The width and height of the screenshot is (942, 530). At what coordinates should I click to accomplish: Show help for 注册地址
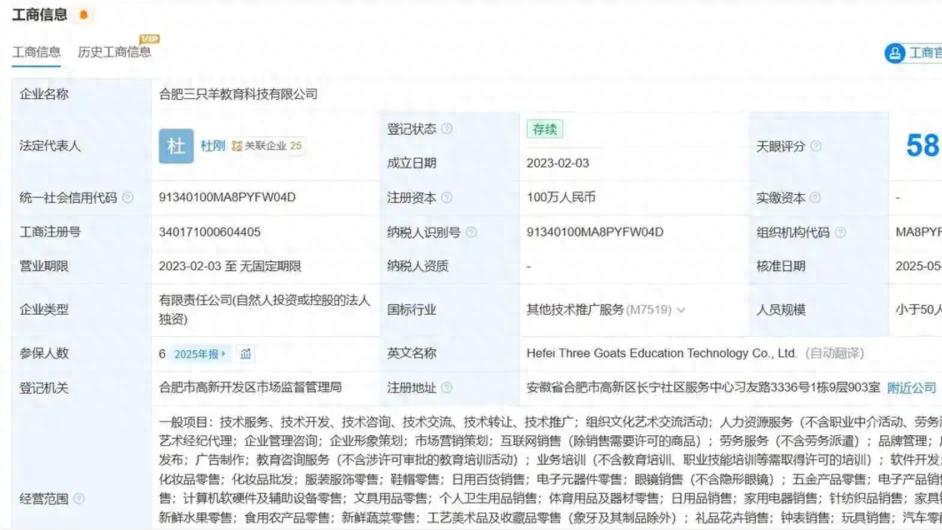point(447,388)
